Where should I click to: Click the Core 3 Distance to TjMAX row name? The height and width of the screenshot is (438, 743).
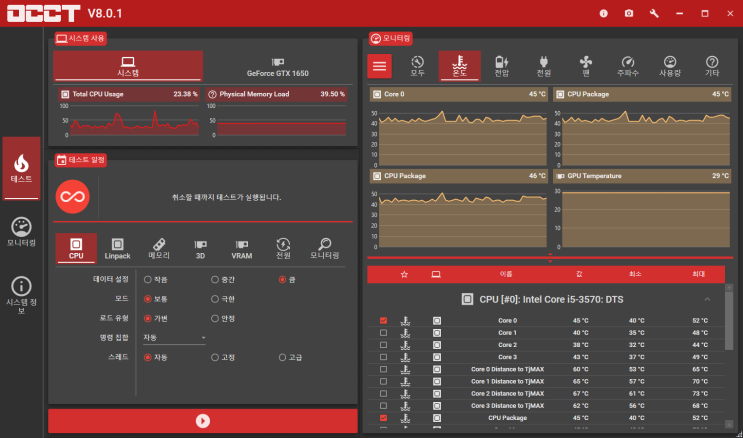(x=507, y=406)
